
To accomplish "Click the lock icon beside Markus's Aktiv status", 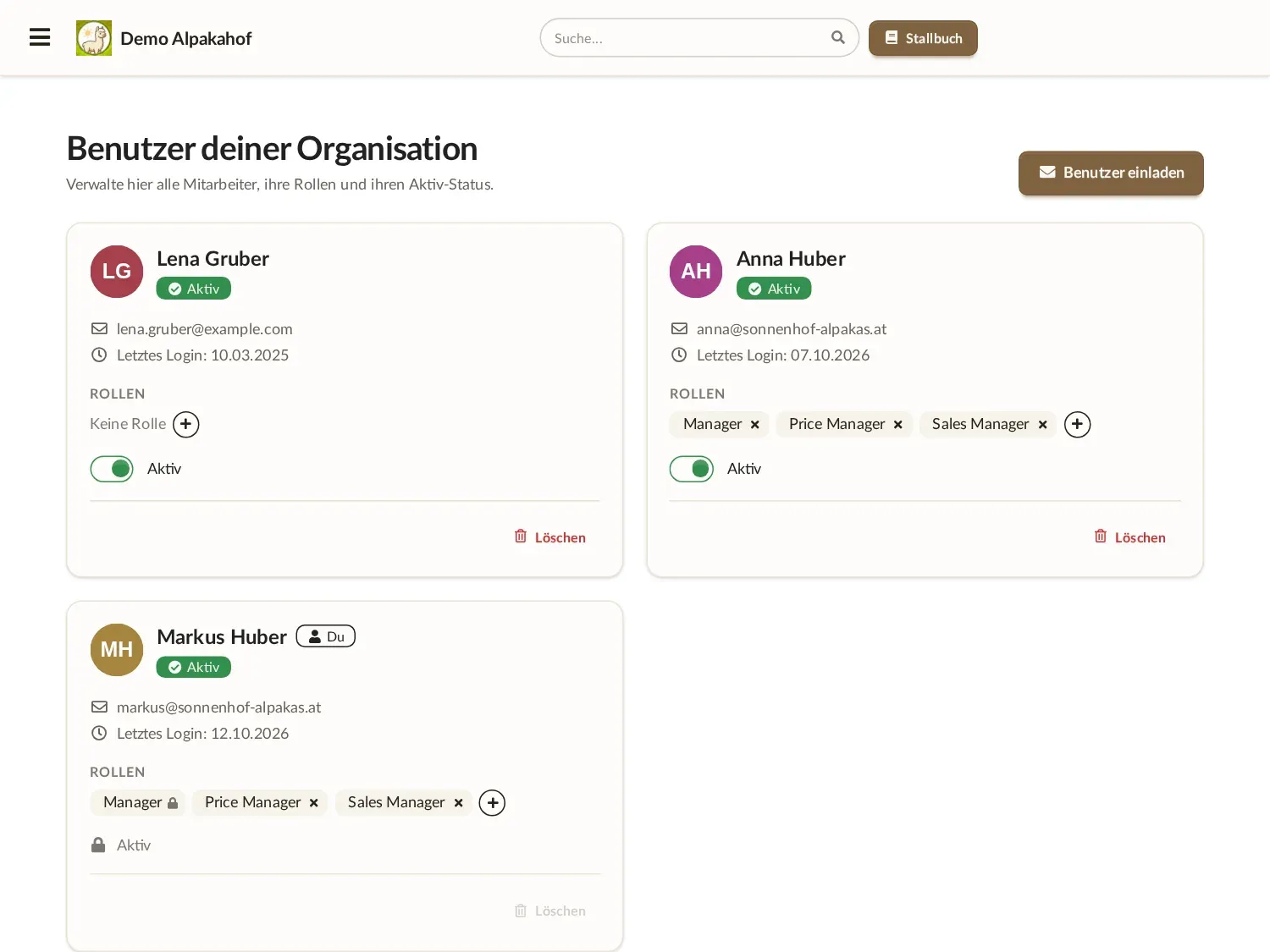I will point(98,845).
